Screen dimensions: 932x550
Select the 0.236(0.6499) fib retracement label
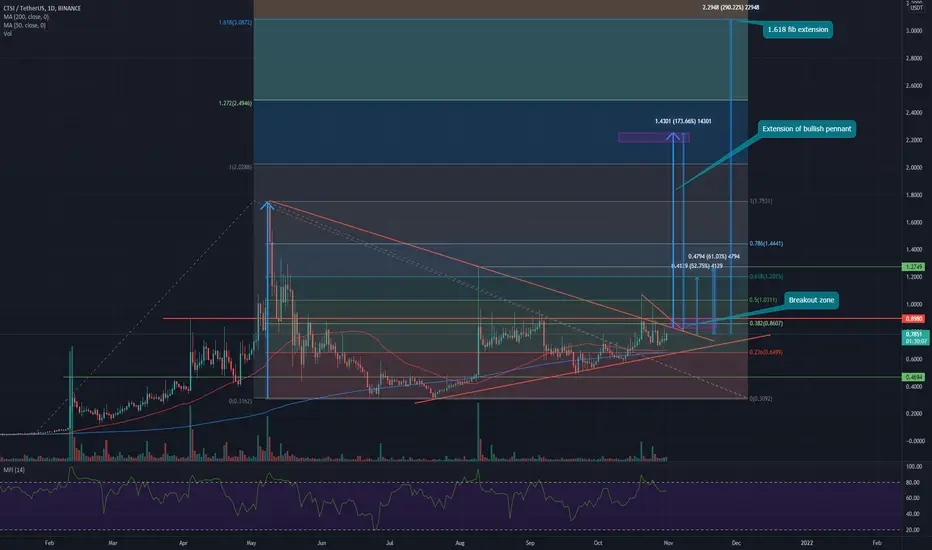pos(766,353)
